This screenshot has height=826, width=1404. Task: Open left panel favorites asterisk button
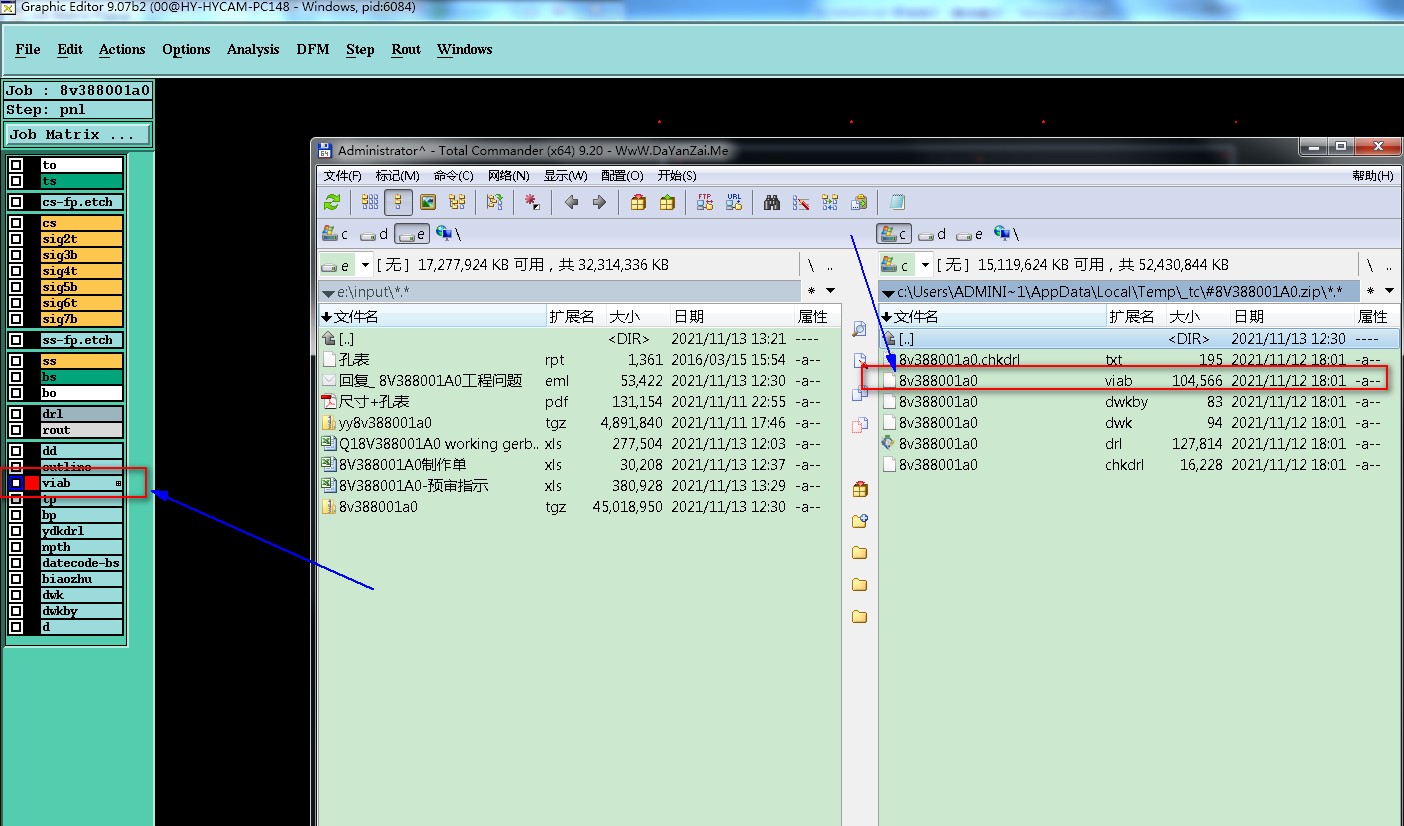pos(811,291)
